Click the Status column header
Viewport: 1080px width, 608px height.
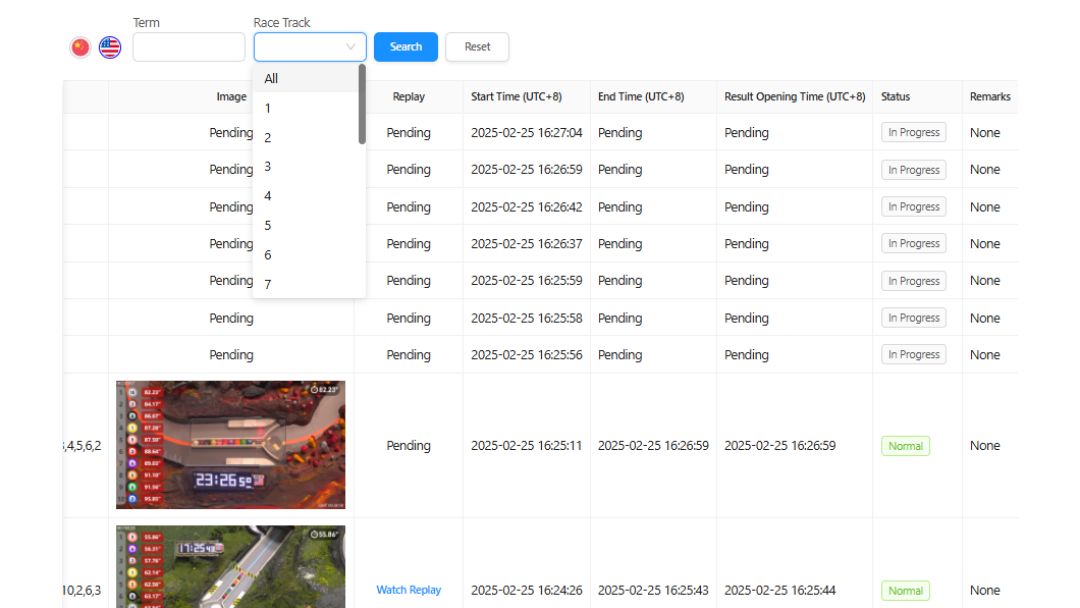(x=895, y=97)
